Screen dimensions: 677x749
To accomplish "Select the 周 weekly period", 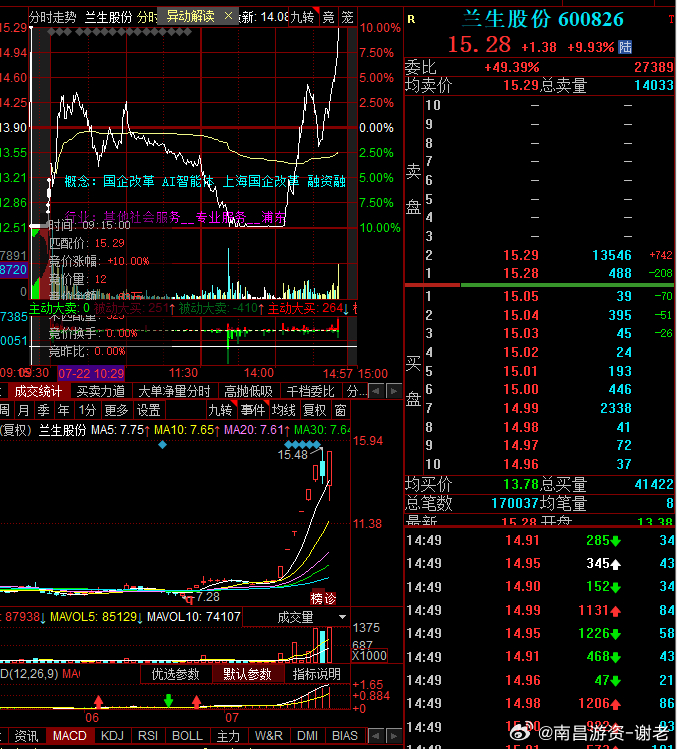I will pos(5,410).
